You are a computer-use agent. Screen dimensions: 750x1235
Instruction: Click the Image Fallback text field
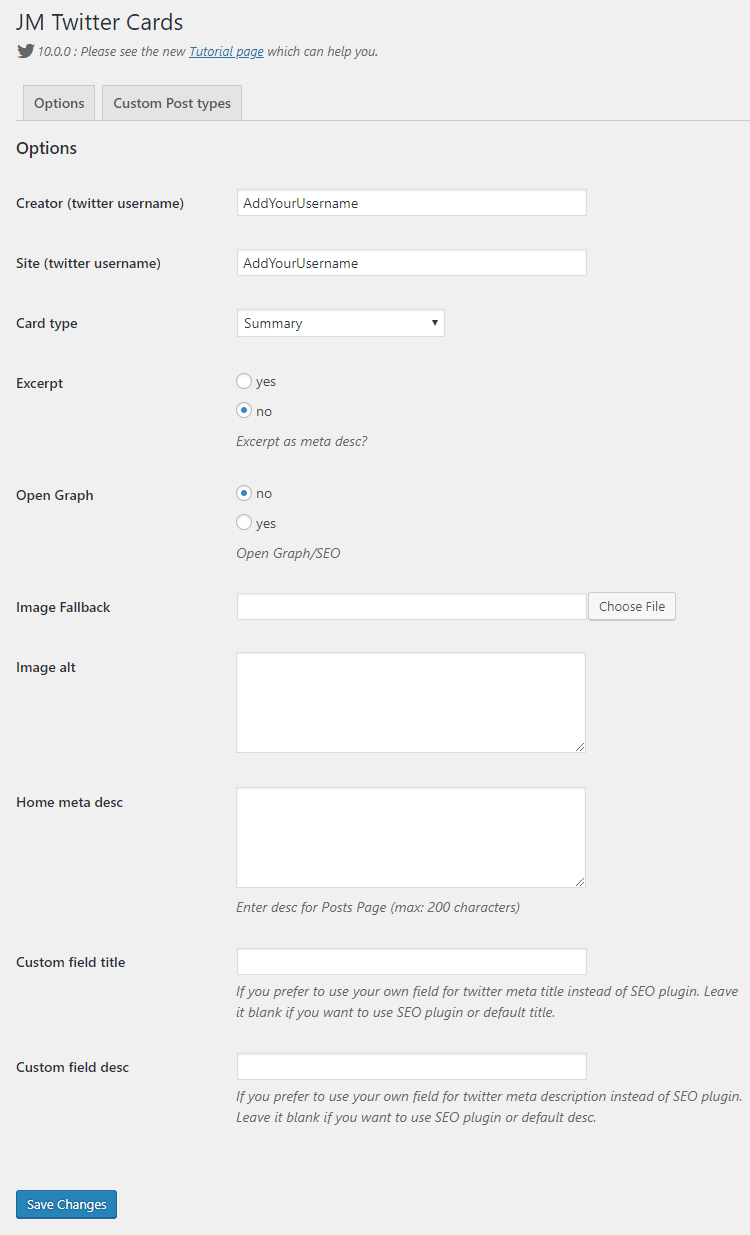point(411,607)
